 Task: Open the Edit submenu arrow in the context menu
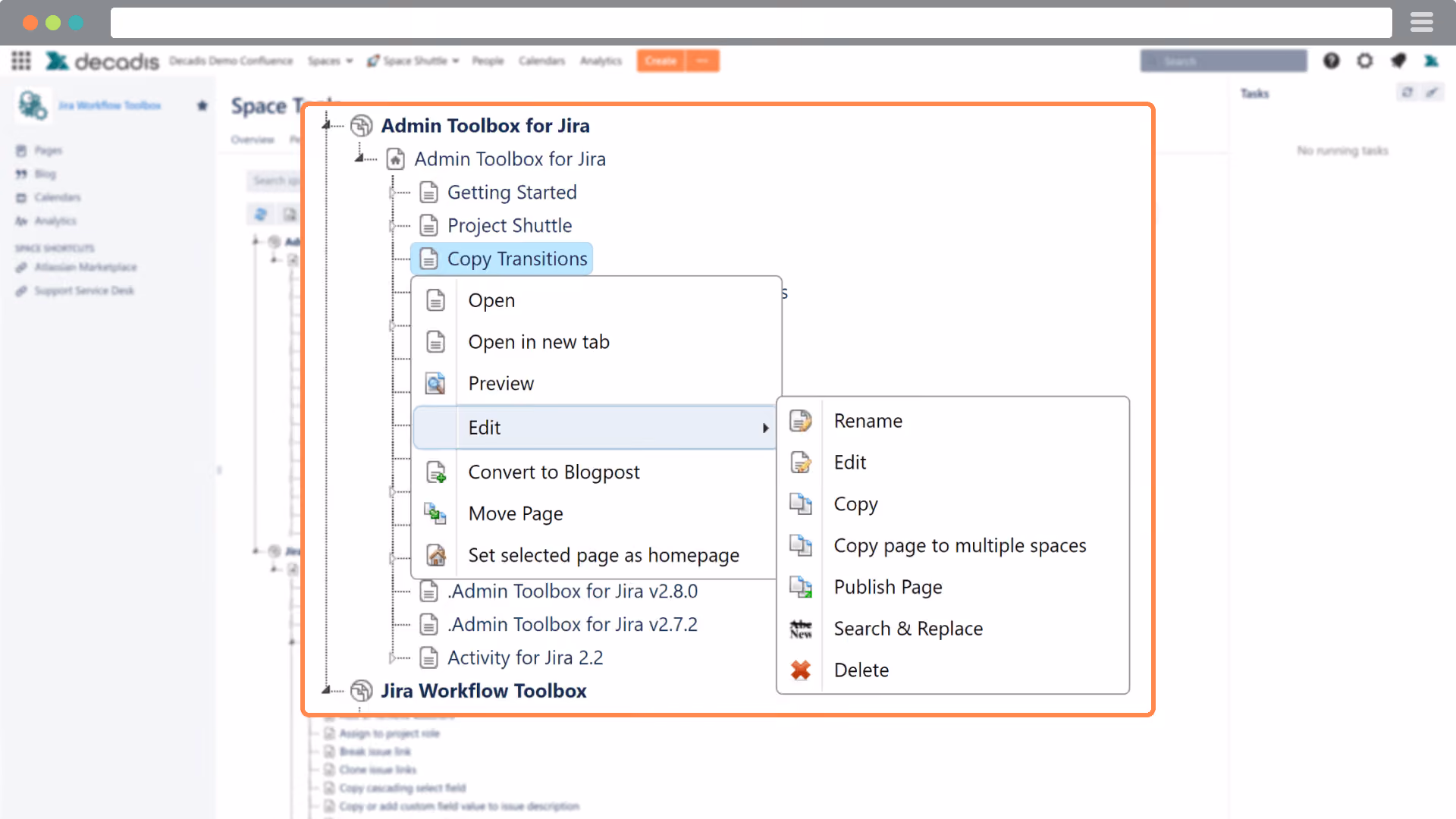(x=765, y=428)
